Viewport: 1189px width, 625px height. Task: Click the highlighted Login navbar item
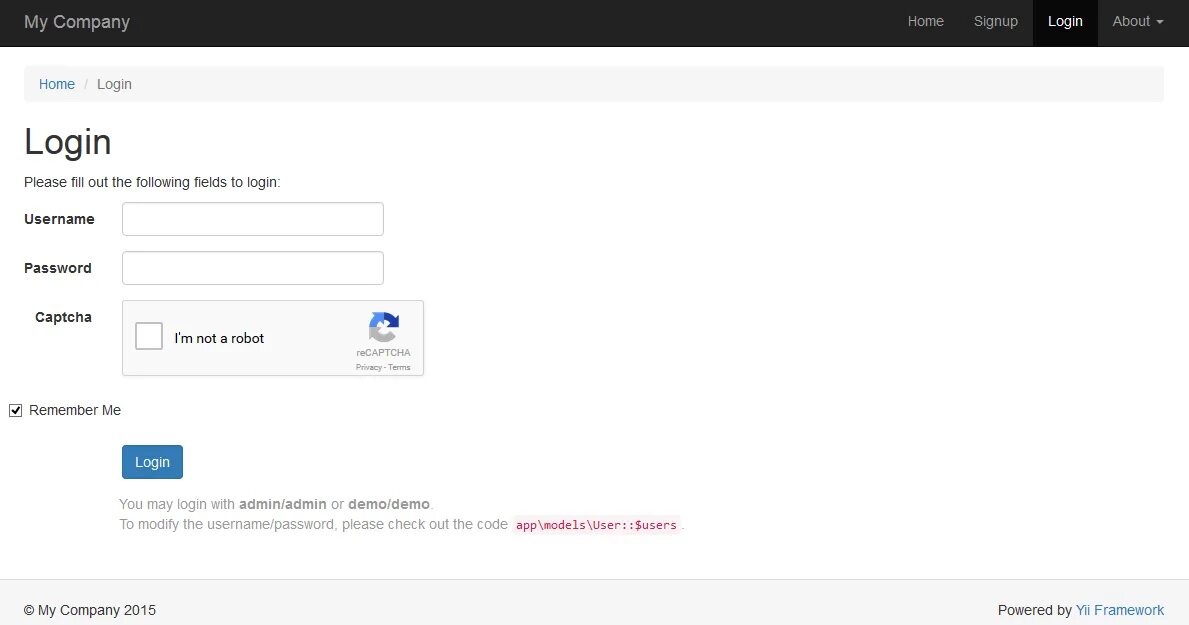1065,21
